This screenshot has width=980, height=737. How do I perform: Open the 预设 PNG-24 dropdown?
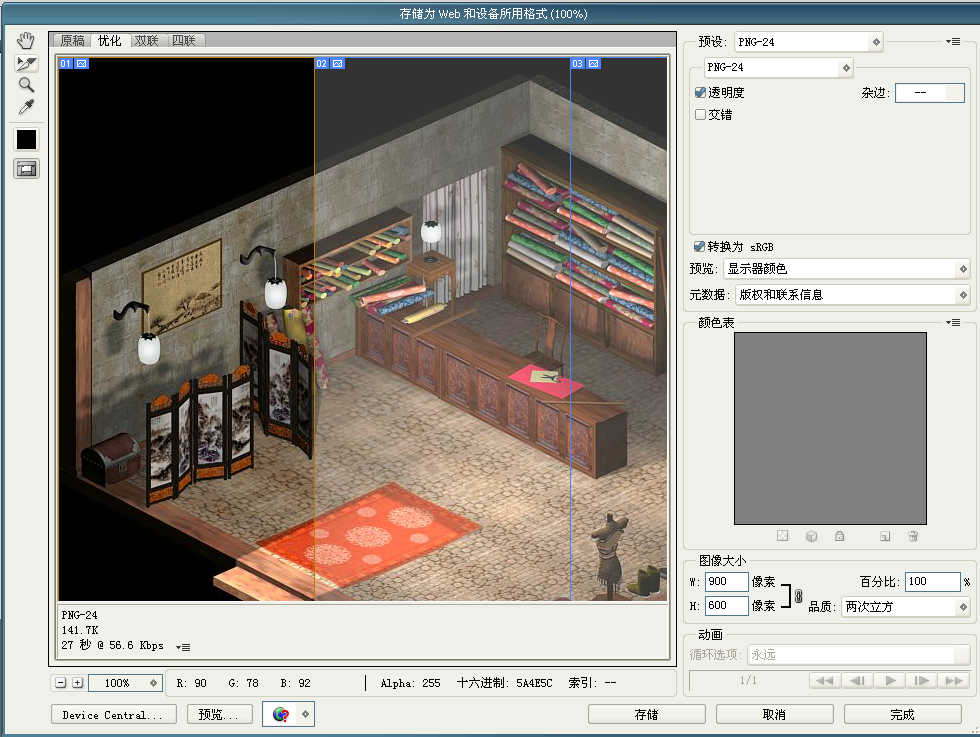coord(809,42)
